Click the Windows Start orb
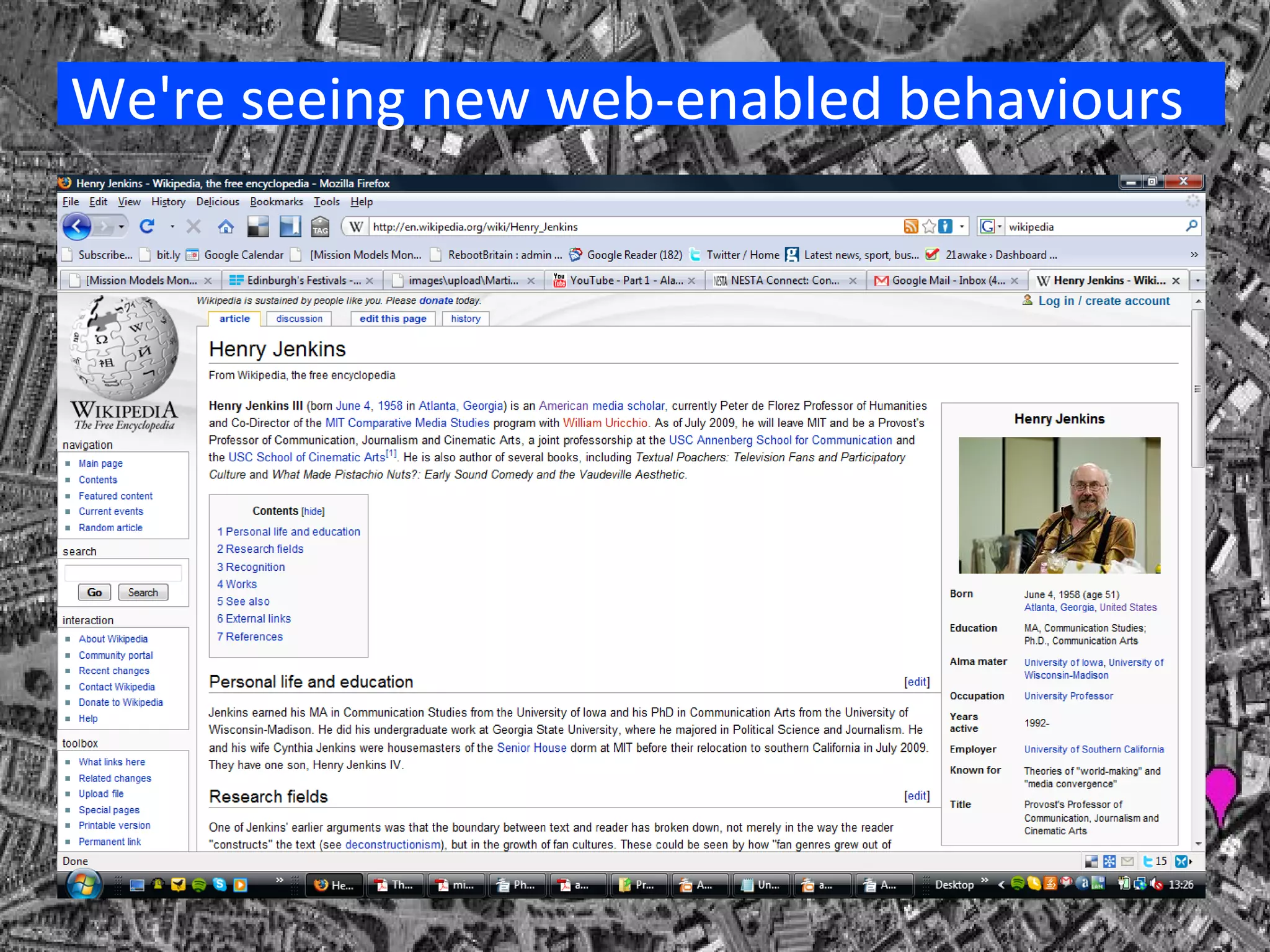The width and height of the screenshot is (1270, 952). (84, 884)
